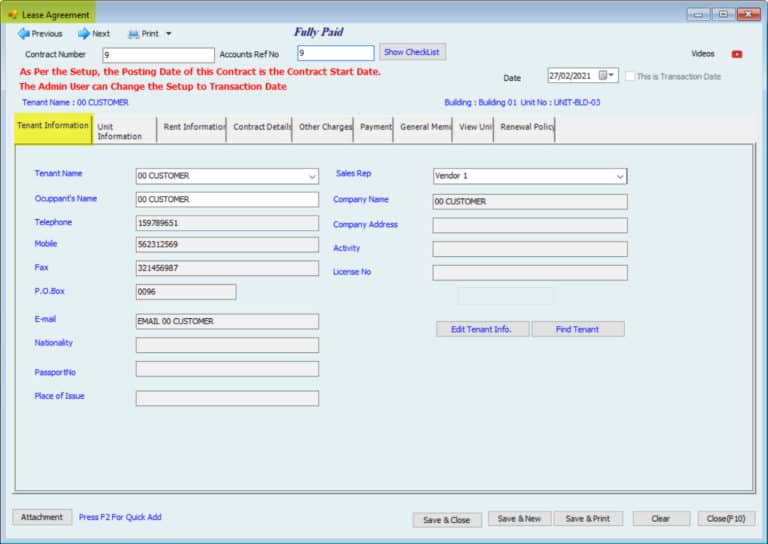Open the View Unit tab
The image size is (768, 544).
473,130
